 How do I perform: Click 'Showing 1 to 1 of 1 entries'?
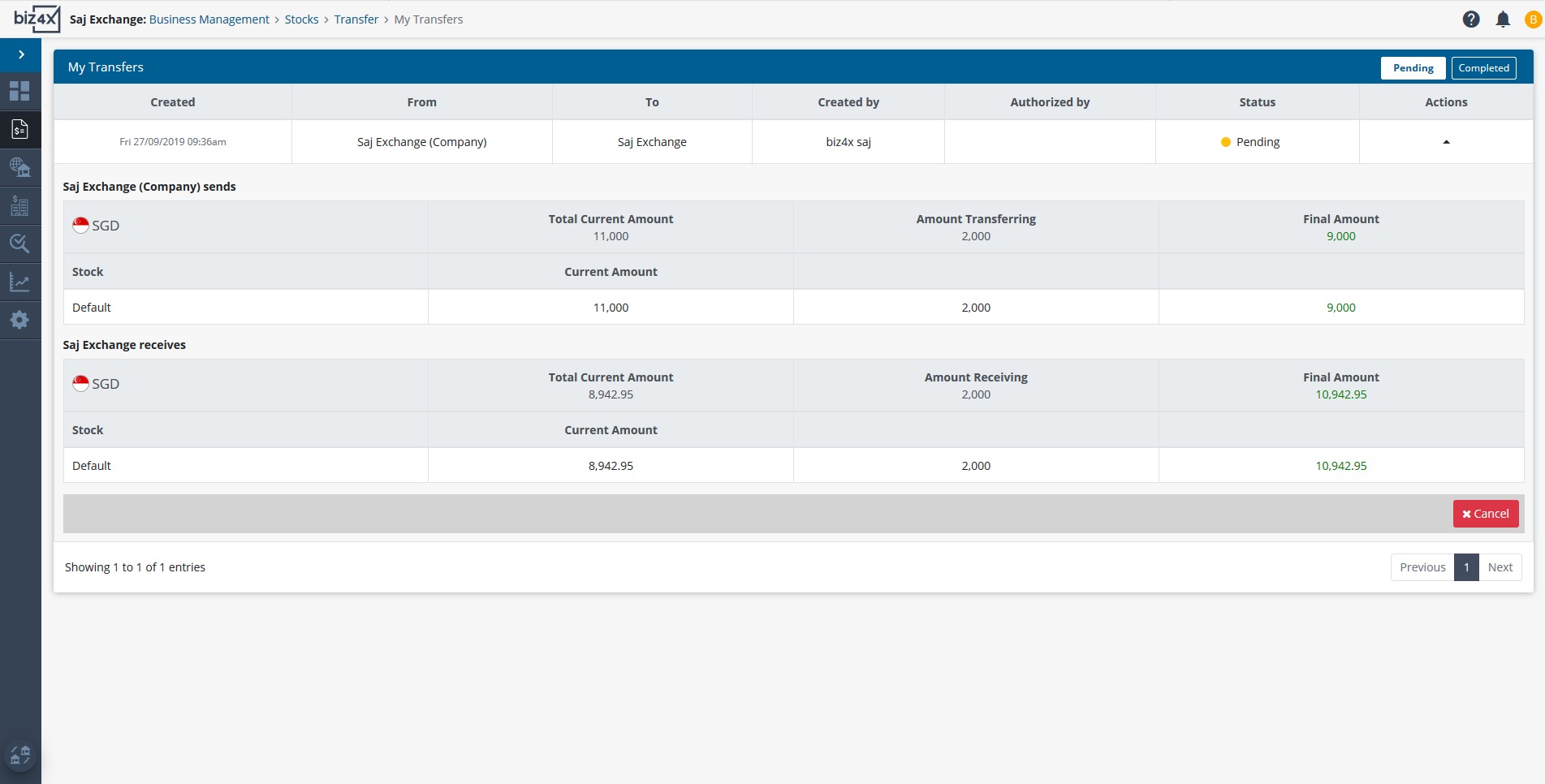click(x=135, y=567)
